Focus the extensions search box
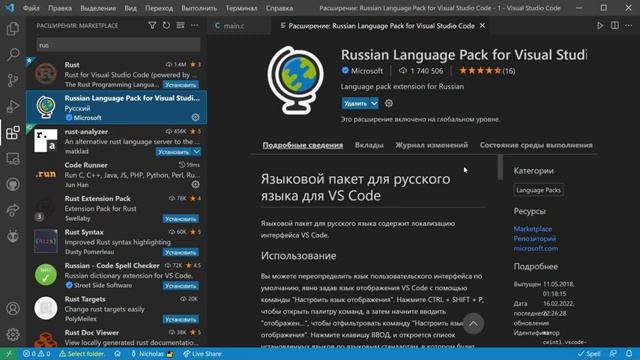This screenshot has width=640, height=360. click(118, 45)
